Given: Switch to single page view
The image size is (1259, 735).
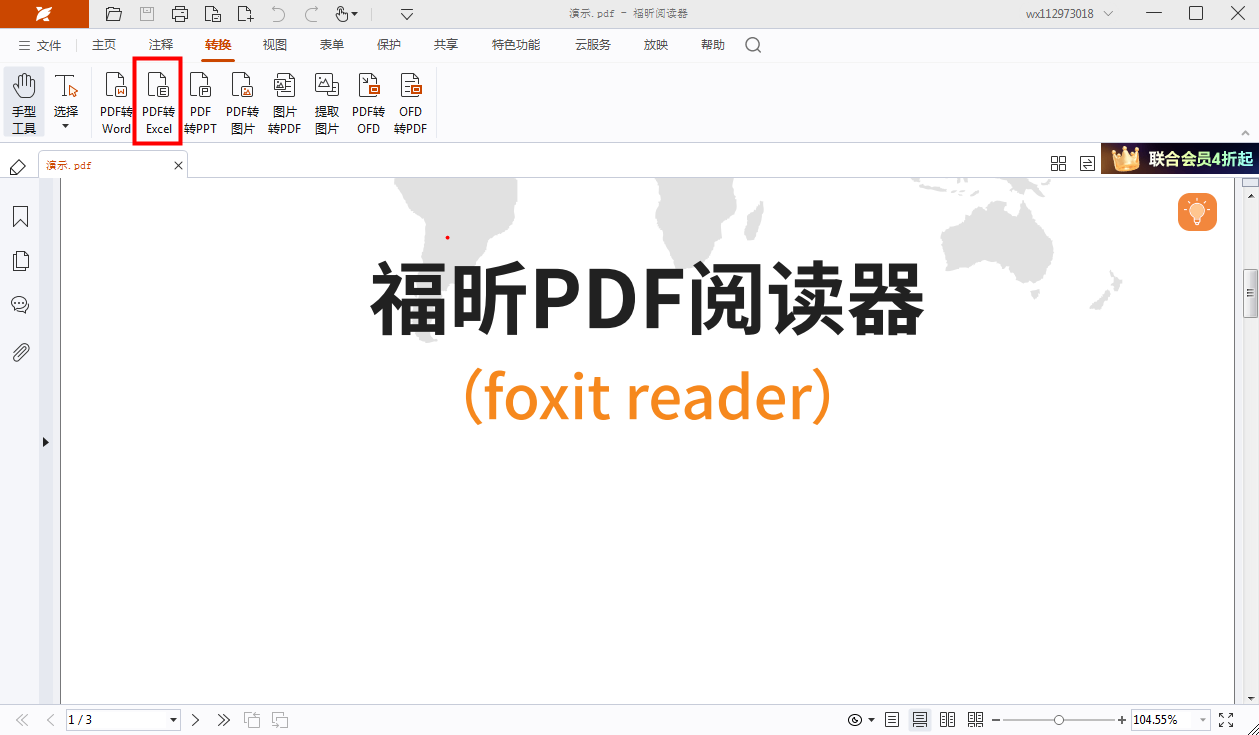Looking at the screenshot, I should 892,720.
